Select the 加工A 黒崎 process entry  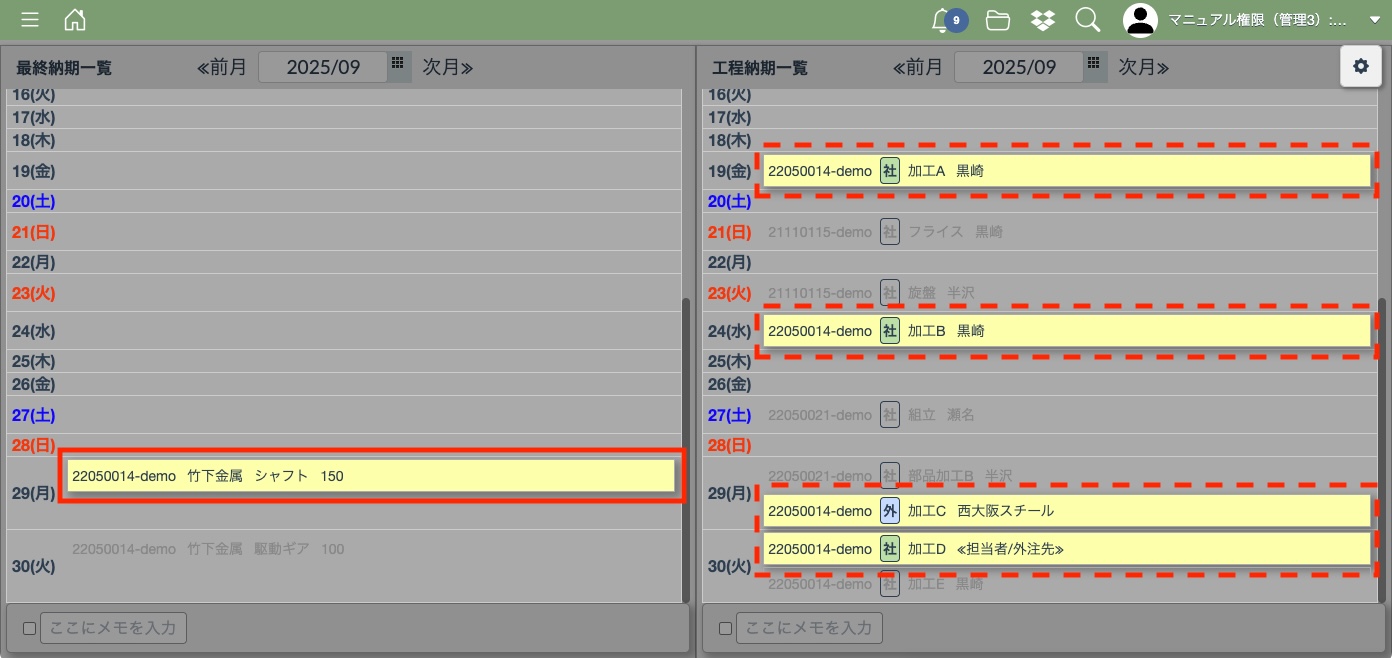click(1066, 171)
